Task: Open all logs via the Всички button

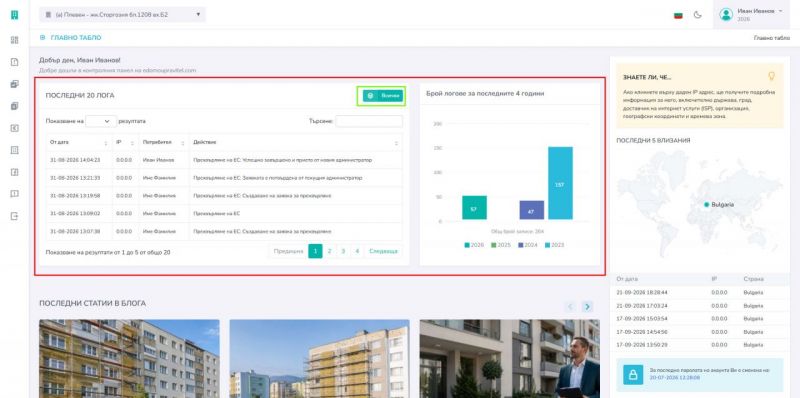Action: [x=383, y=96]
